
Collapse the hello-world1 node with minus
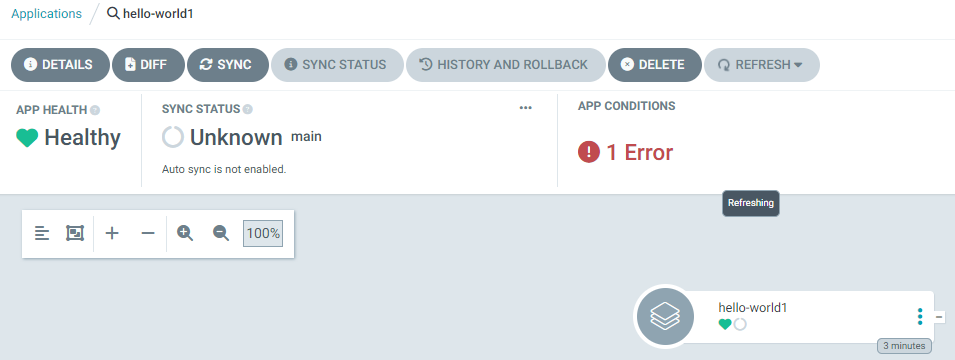coord(940,317)
